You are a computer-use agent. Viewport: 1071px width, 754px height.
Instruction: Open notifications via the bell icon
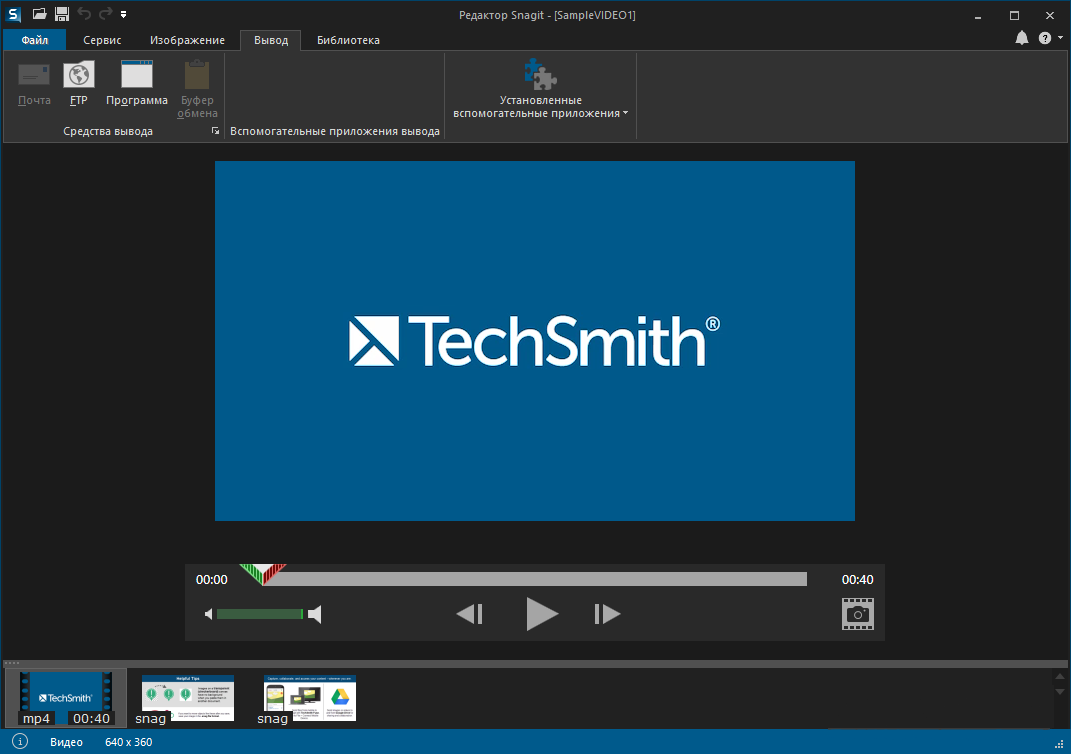pyautogui.click(x=1021, y=38)
